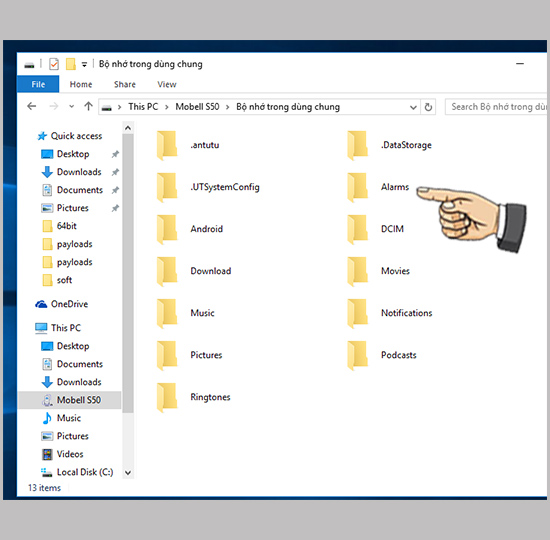Click the Forward navigation arrow
550x540 pixels.
click(54, 106)
